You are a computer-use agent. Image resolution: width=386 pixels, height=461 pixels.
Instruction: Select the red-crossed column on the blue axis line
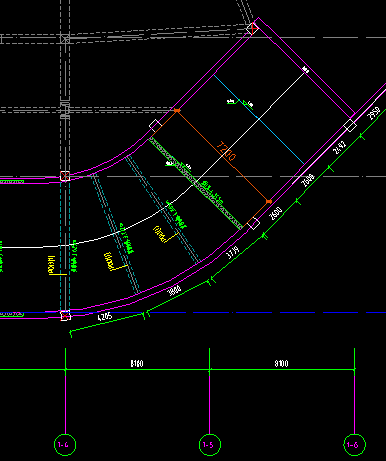[65, 316]
